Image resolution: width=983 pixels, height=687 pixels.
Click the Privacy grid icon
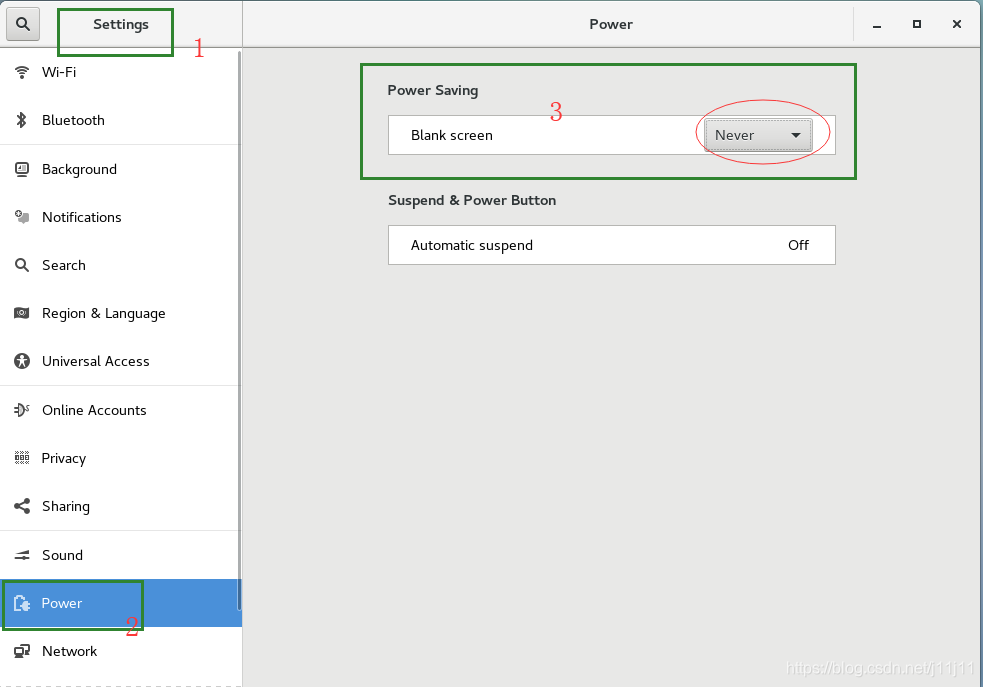coord(22,458)
